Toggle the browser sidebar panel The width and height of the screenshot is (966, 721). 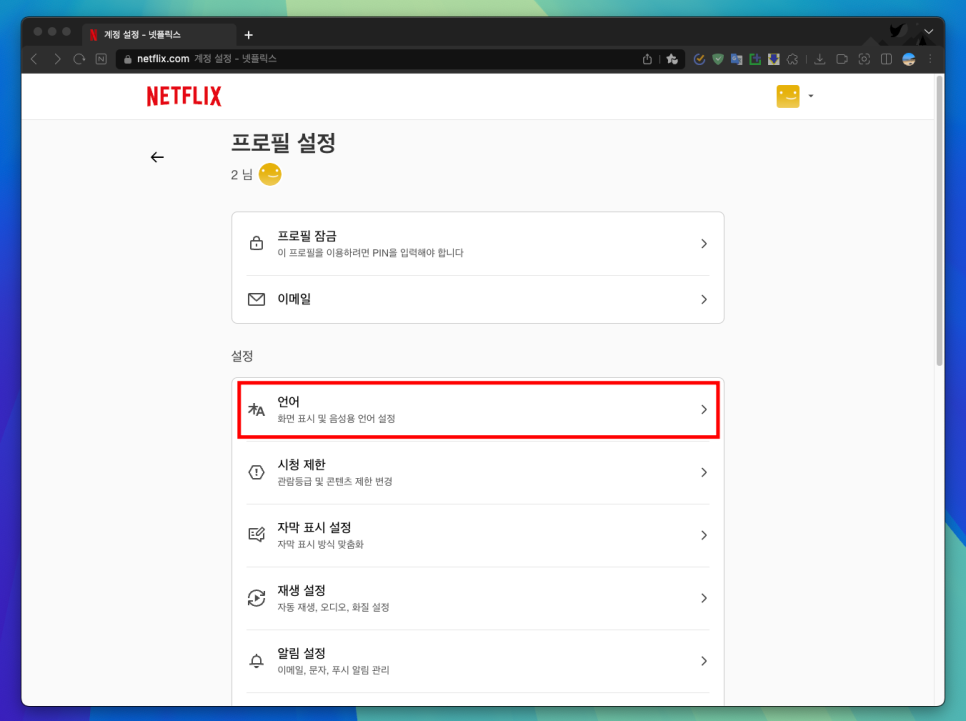[887, 59]
